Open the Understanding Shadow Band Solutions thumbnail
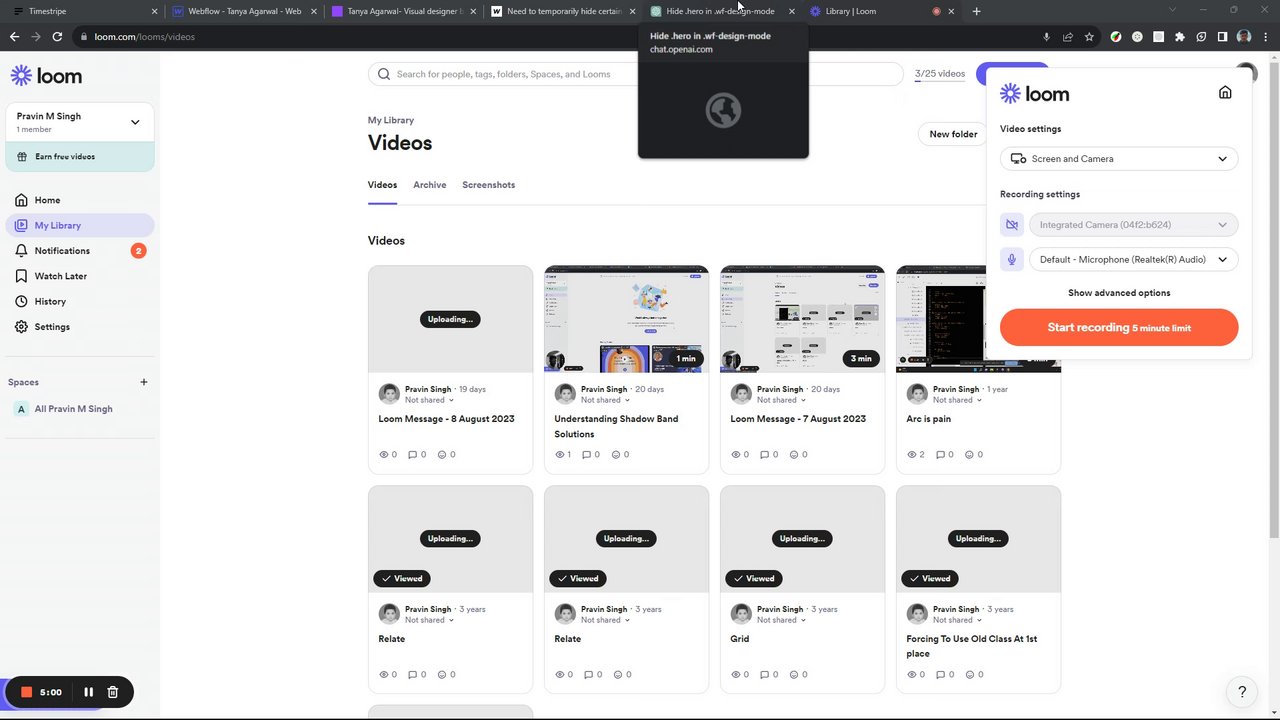 (626, 319)
